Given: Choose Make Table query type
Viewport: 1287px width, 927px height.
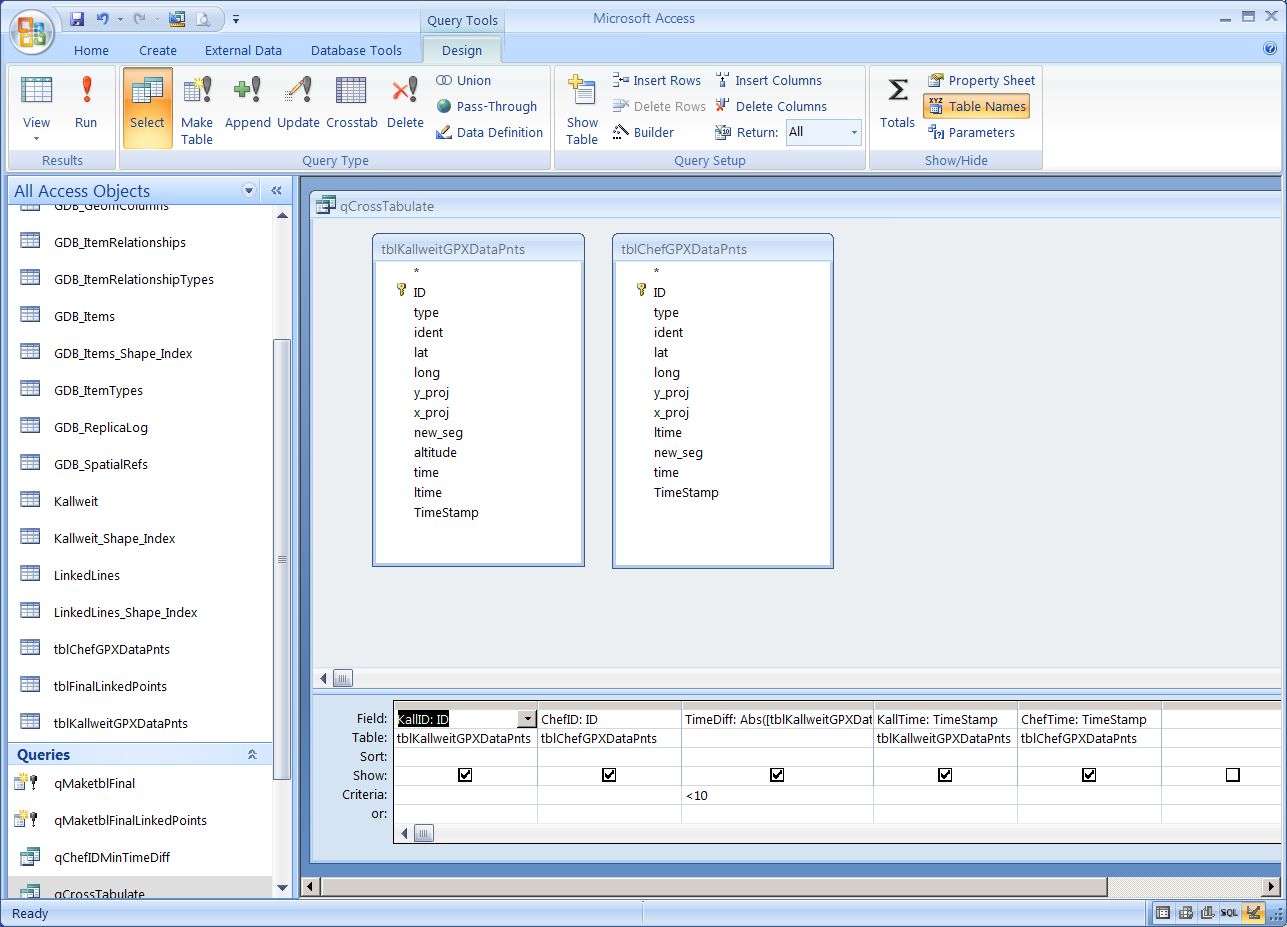Looking at the screenshot, I should (x=197, y=108).
